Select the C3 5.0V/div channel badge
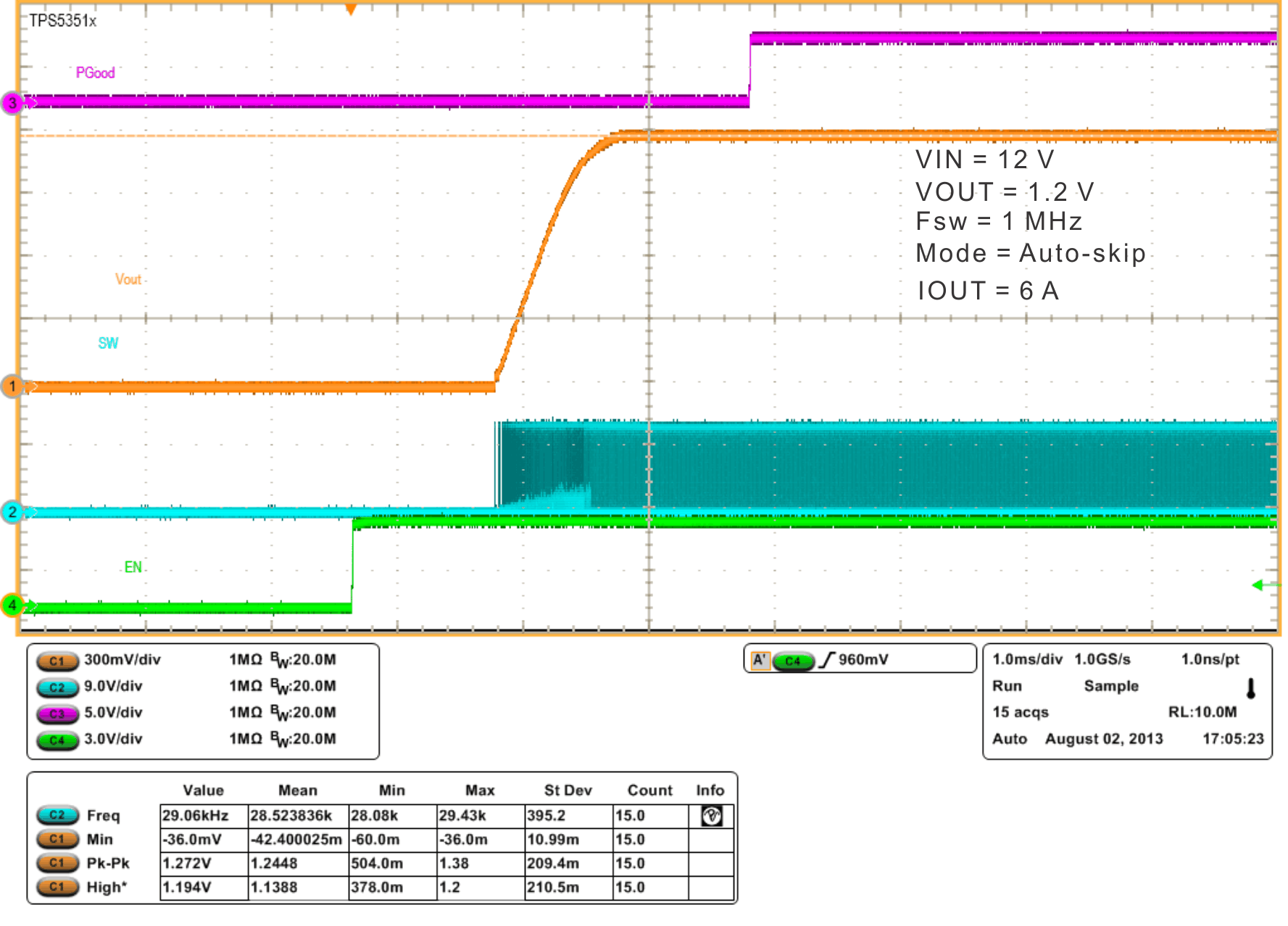 coord(58,713)
